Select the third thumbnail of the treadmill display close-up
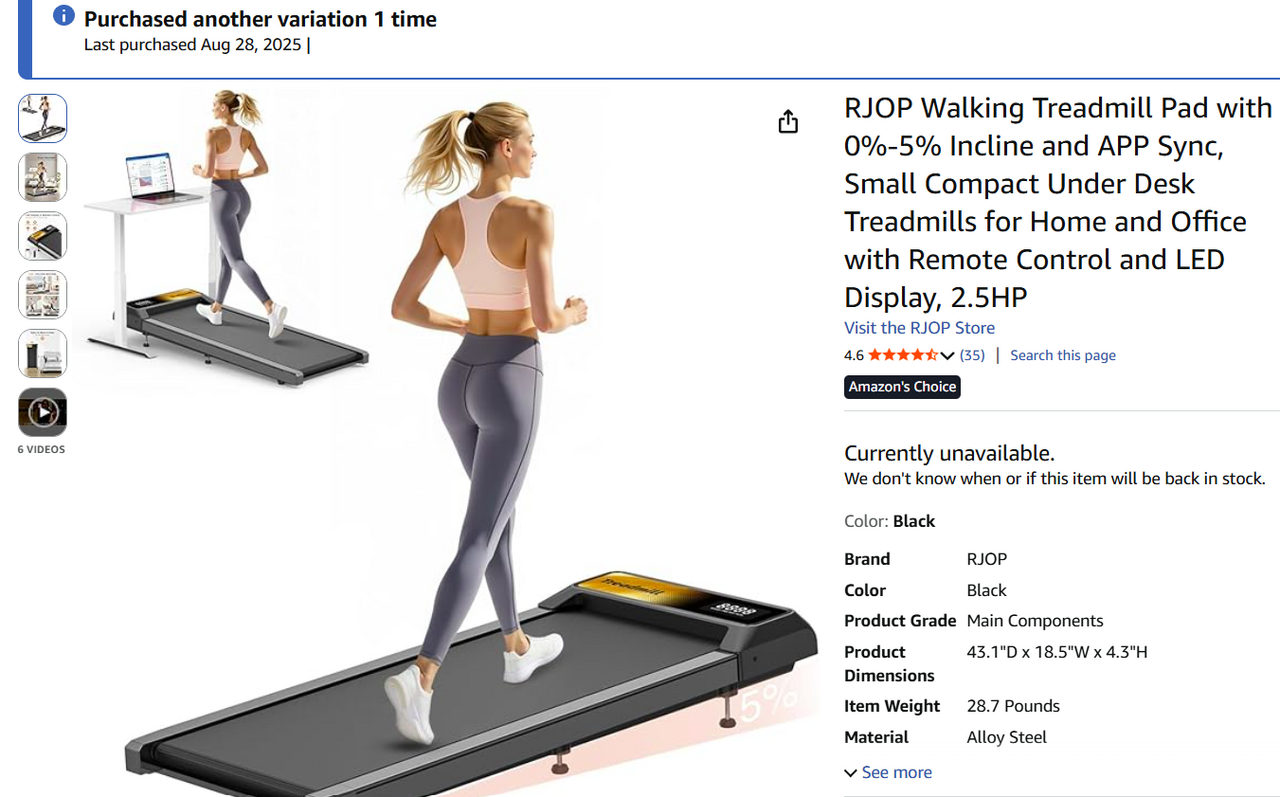 (42, 236)
